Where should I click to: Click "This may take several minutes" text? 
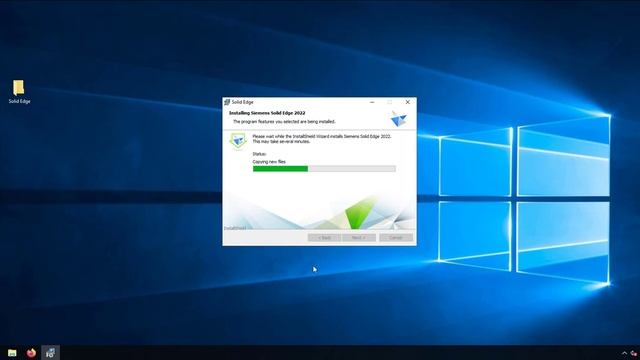coord(281,142)
